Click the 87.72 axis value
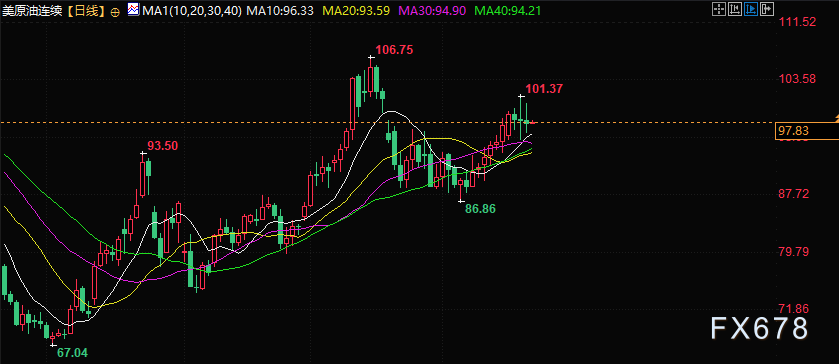The width and height of the screenshot is (839, 364). (x=794, y=194)
